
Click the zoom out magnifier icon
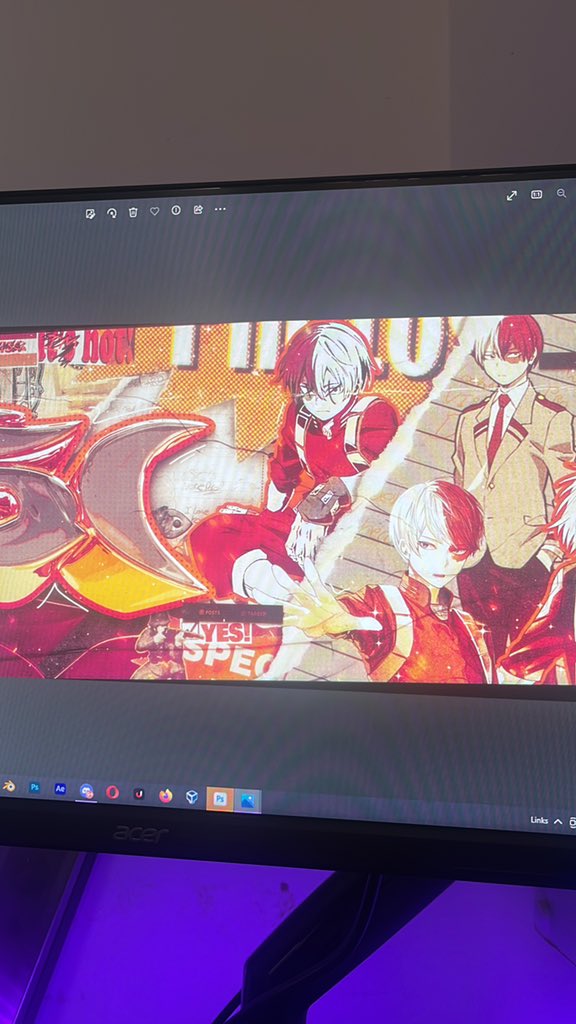[x=561, y=193]
